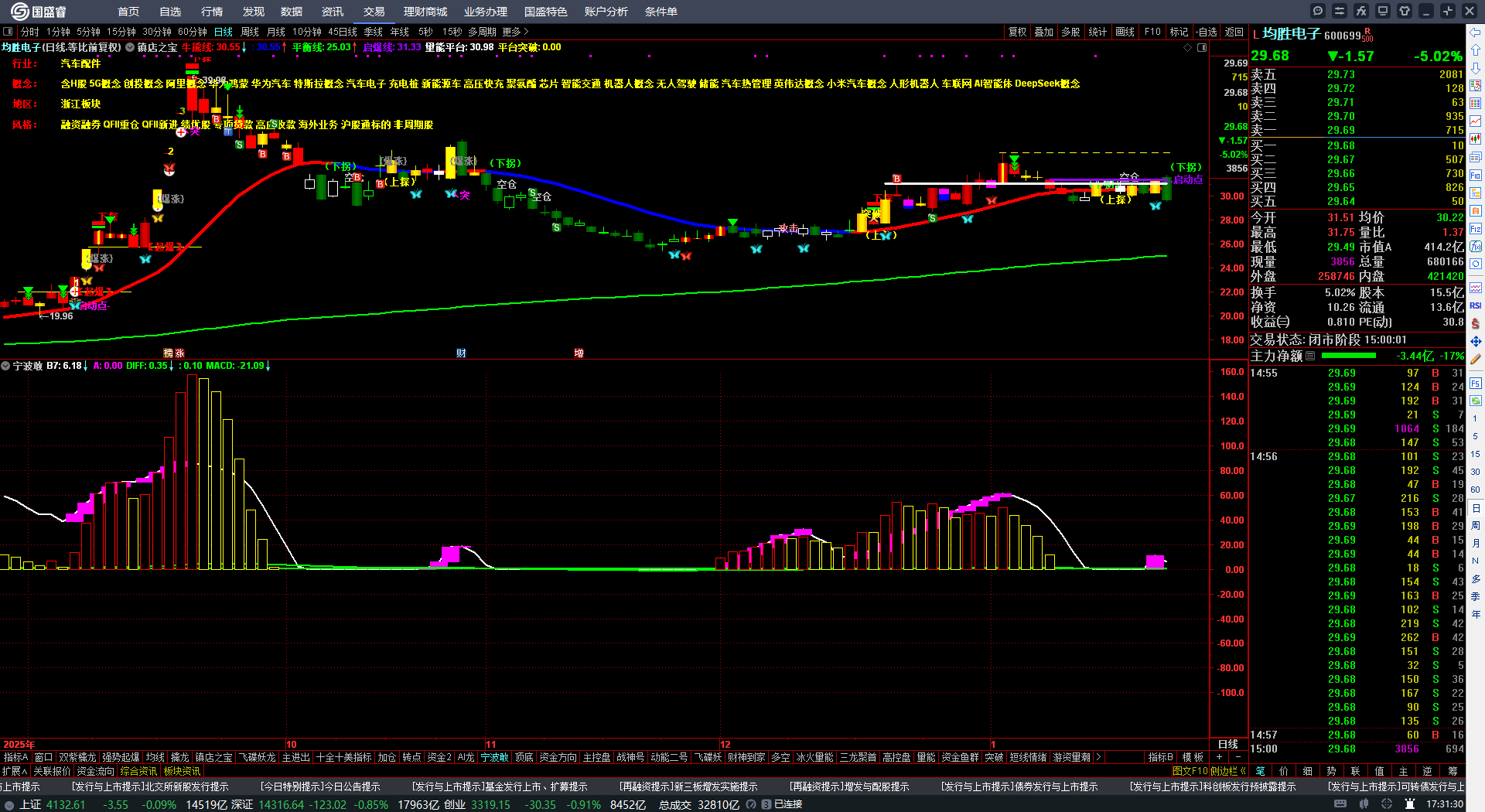This screenshot has width=1485, height=812.
Task: Show more indicator tabs with right chevron
Action: coord(1098,757)
